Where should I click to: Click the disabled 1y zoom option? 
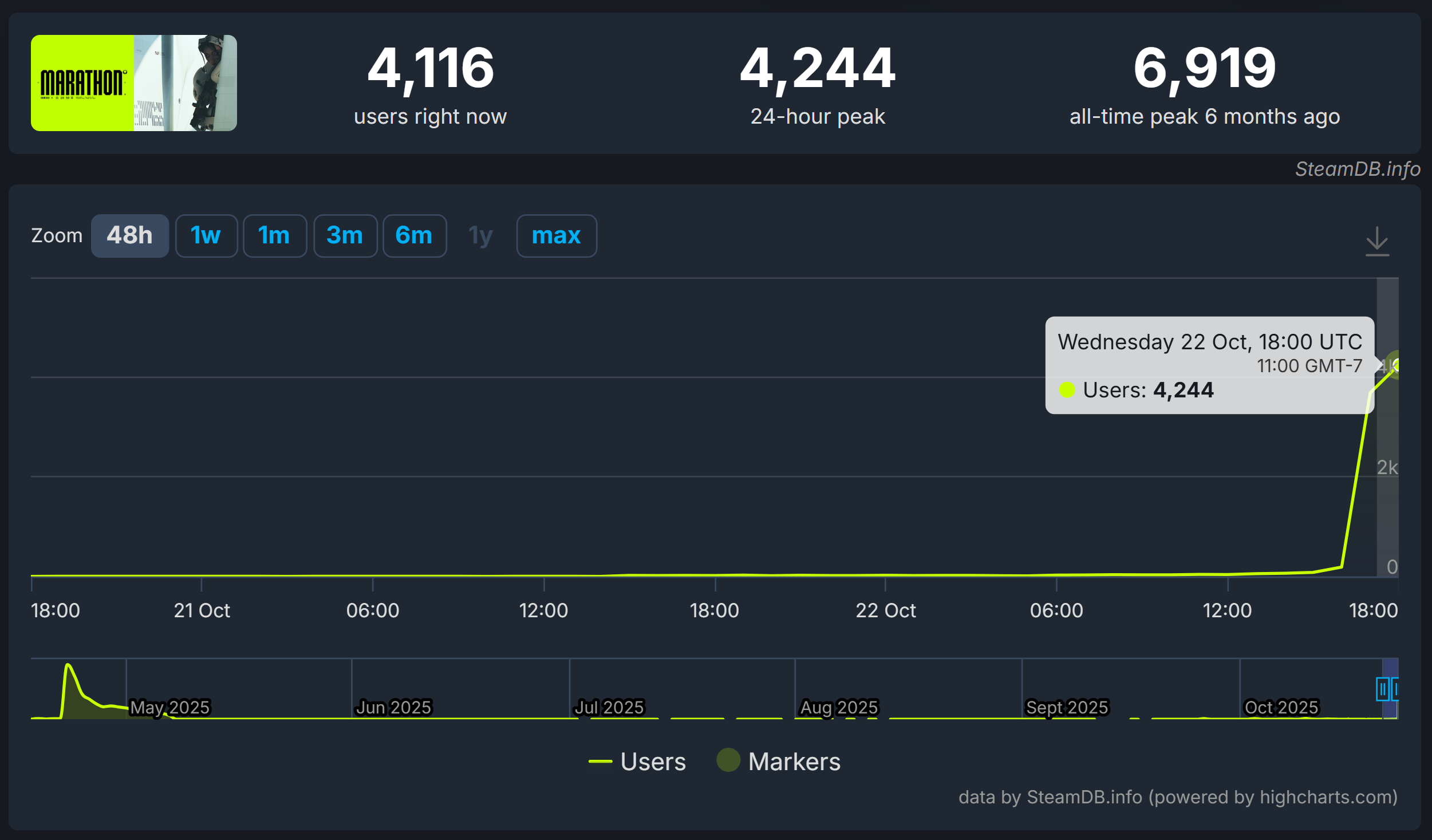point(480,236)
